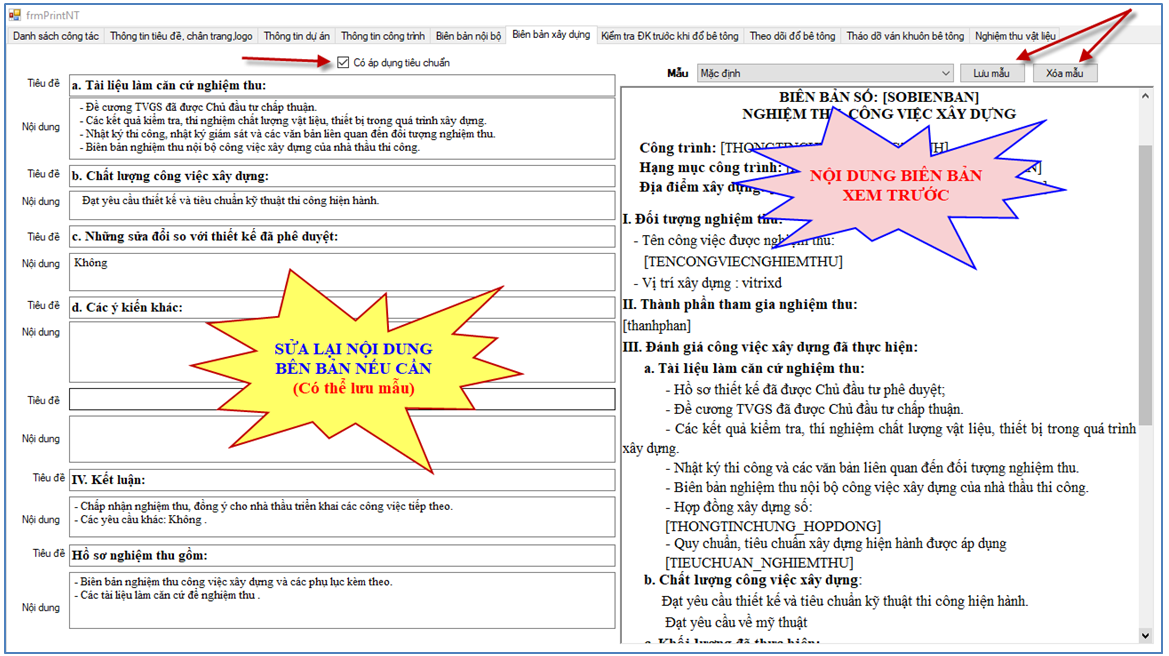Screen dimensions: 1169x656
Task: Switch to 'Danh sách công tác' tab
Action: coord(56,37)
